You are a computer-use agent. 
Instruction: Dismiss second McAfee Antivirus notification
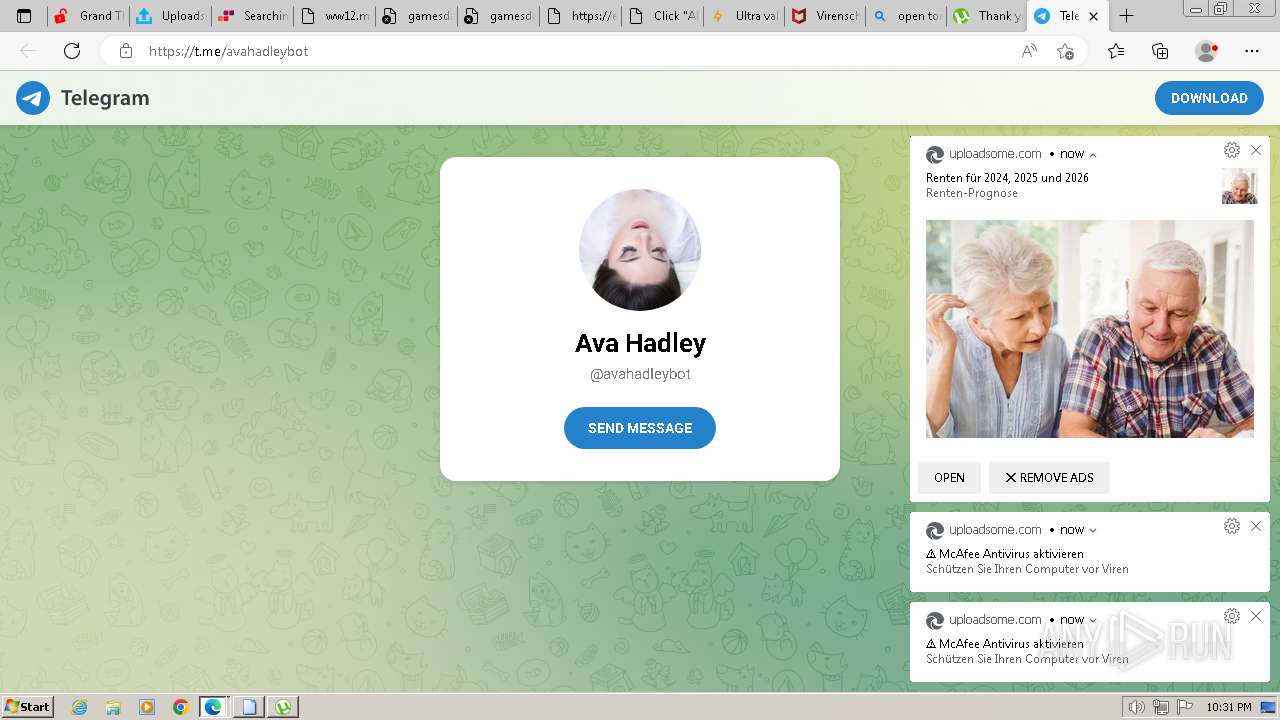[1256, 616]
